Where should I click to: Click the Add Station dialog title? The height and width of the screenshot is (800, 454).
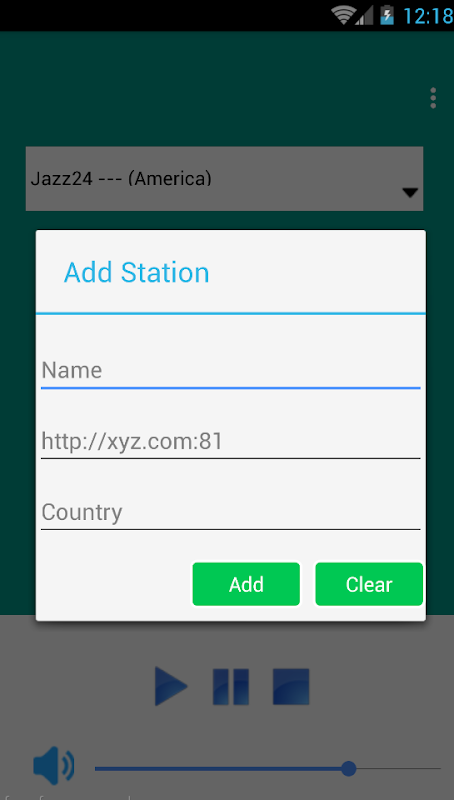(137, 272)
